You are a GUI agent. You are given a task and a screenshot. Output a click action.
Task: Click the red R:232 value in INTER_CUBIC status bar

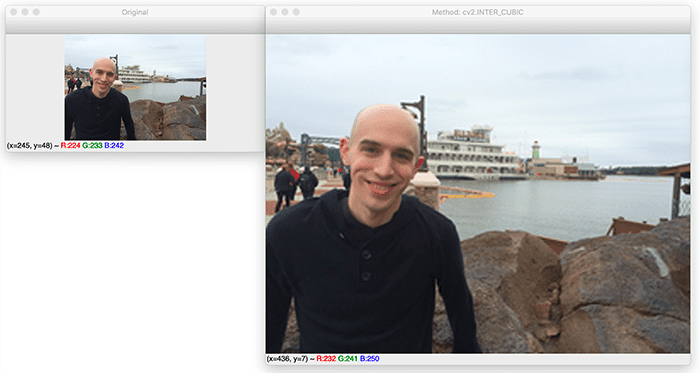326,358
